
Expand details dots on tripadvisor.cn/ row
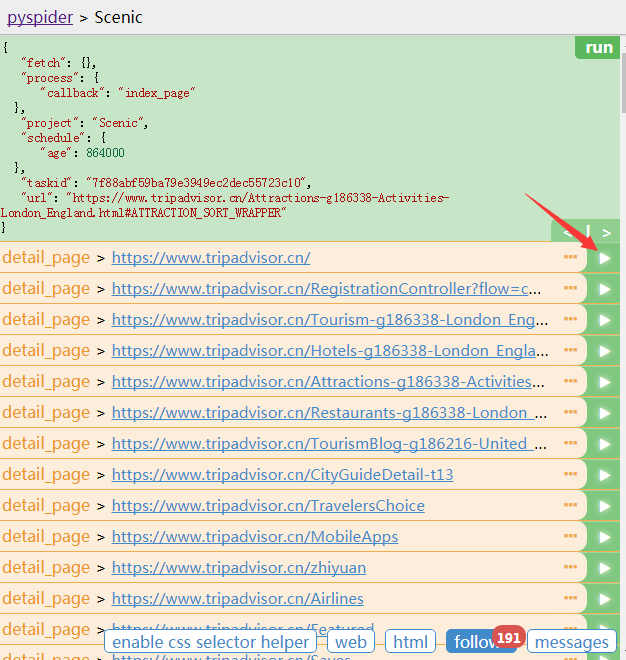pyautogui.click(x=570, y=257)
